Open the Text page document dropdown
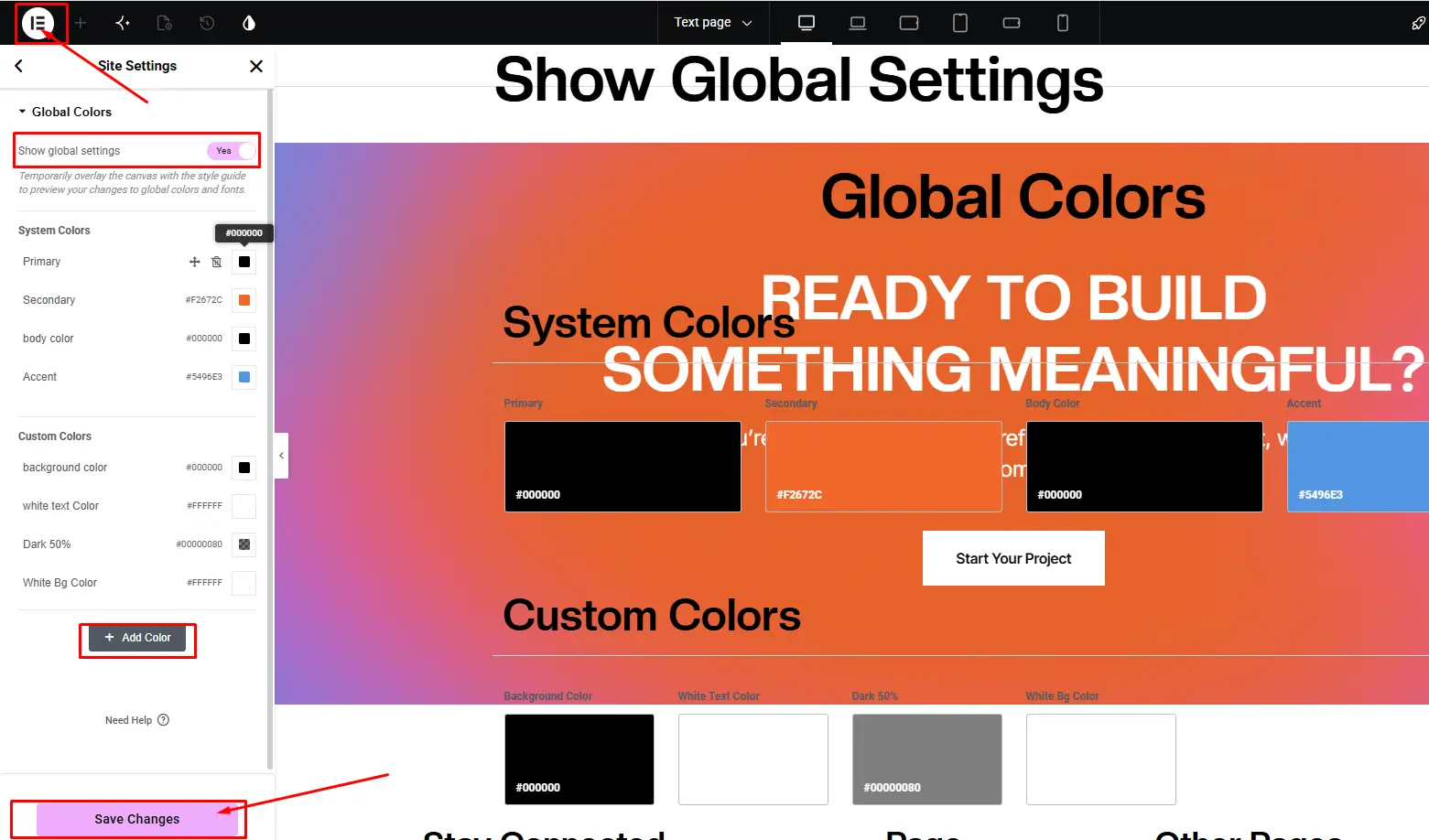1429x840 pixels. coord(713,23)
